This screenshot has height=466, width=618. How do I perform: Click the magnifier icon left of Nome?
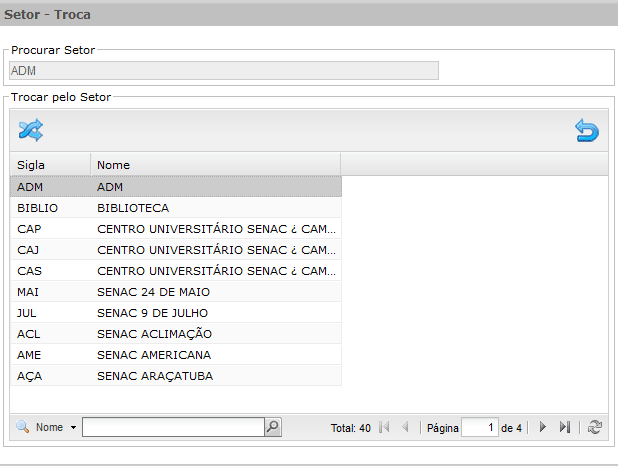point(22,427)
